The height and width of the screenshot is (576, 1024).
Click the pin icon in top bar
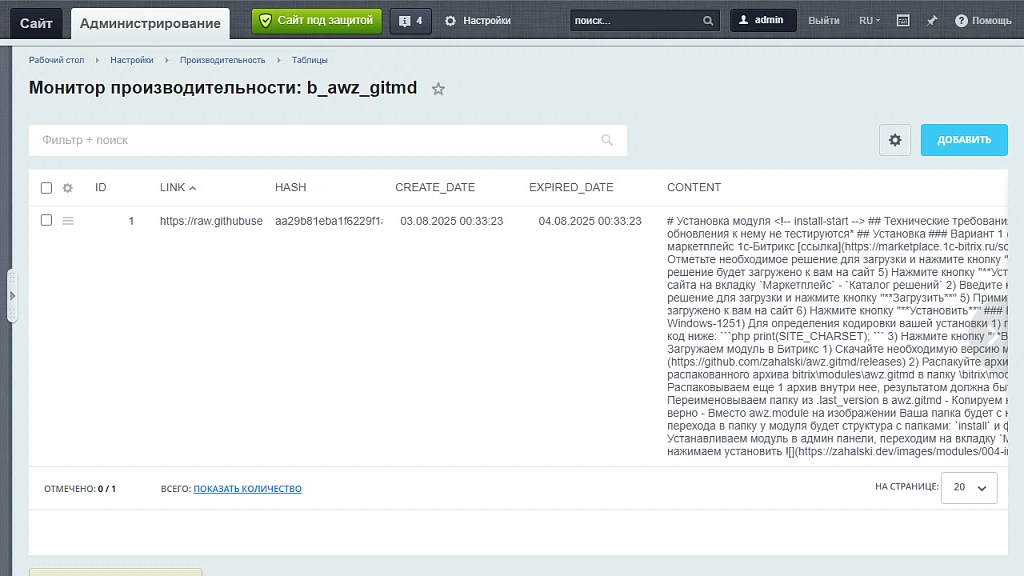pyautogui.click(x=932, y=21)
